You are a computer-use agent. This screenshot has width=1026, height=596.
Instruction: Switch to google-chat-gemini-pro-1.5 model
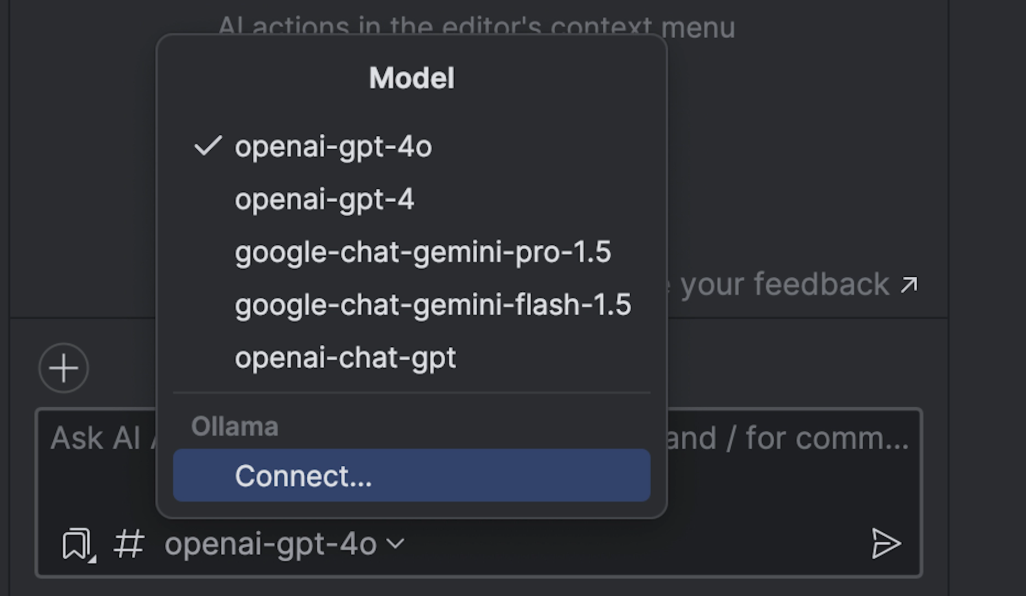(422, 252)
